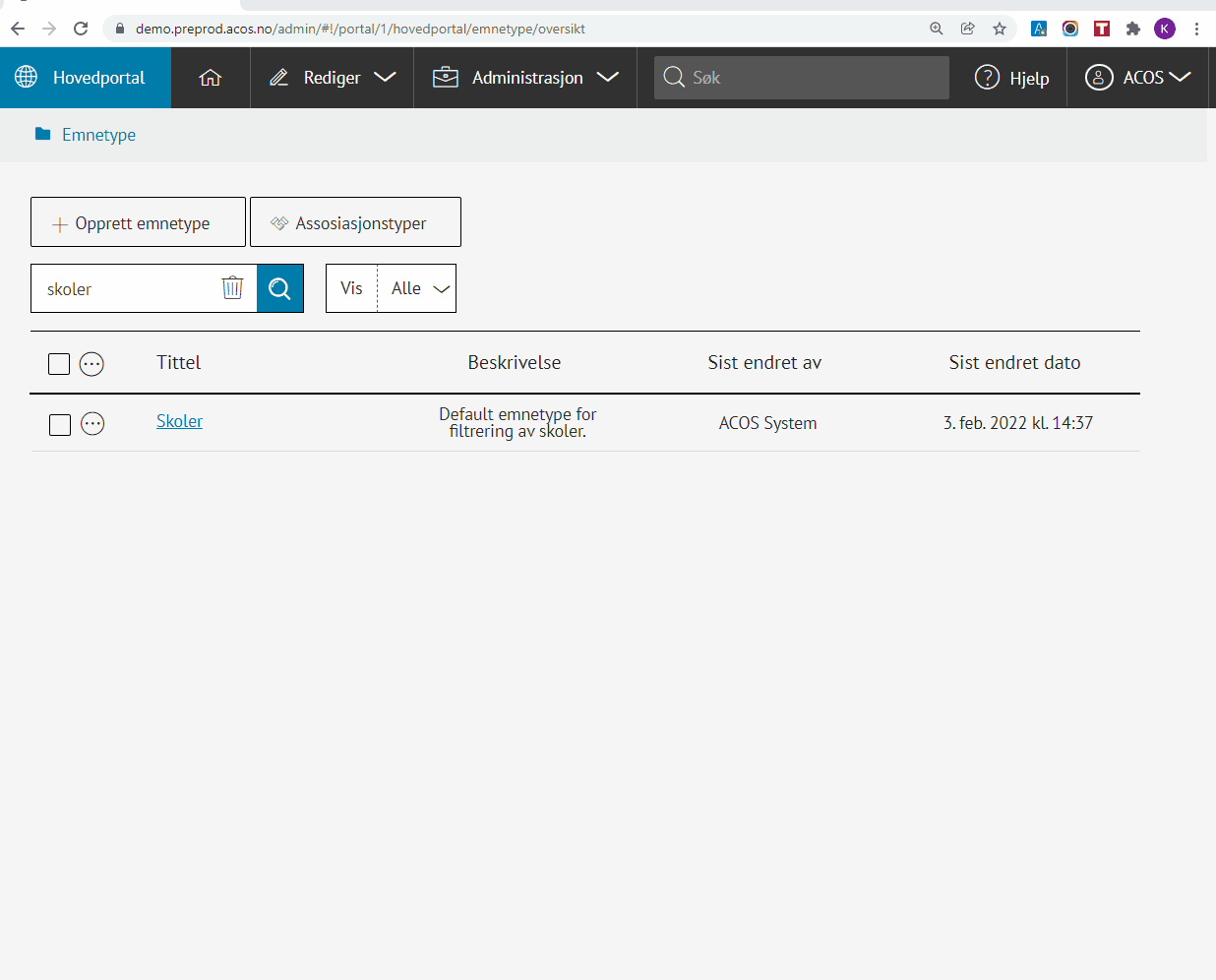Check the box for the Skoler row
This screenshot has height=980, width=1216.
tap(60, 424)
